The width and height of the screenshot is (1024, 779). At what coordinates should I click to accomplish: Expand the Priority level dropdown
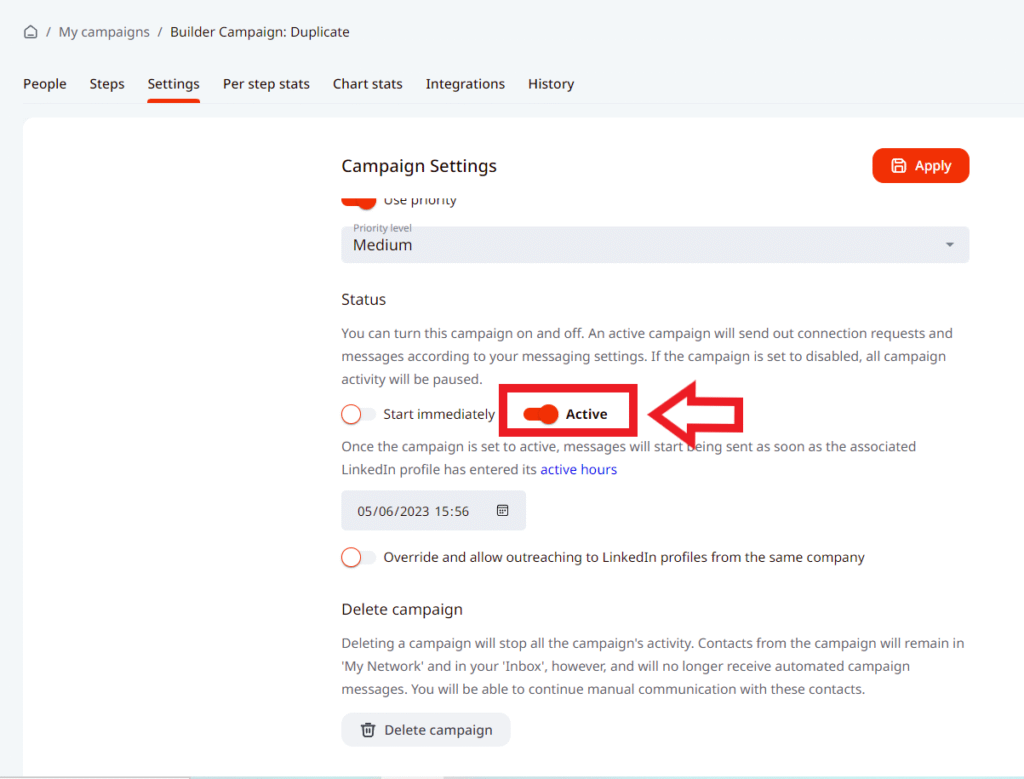[654, 245]
